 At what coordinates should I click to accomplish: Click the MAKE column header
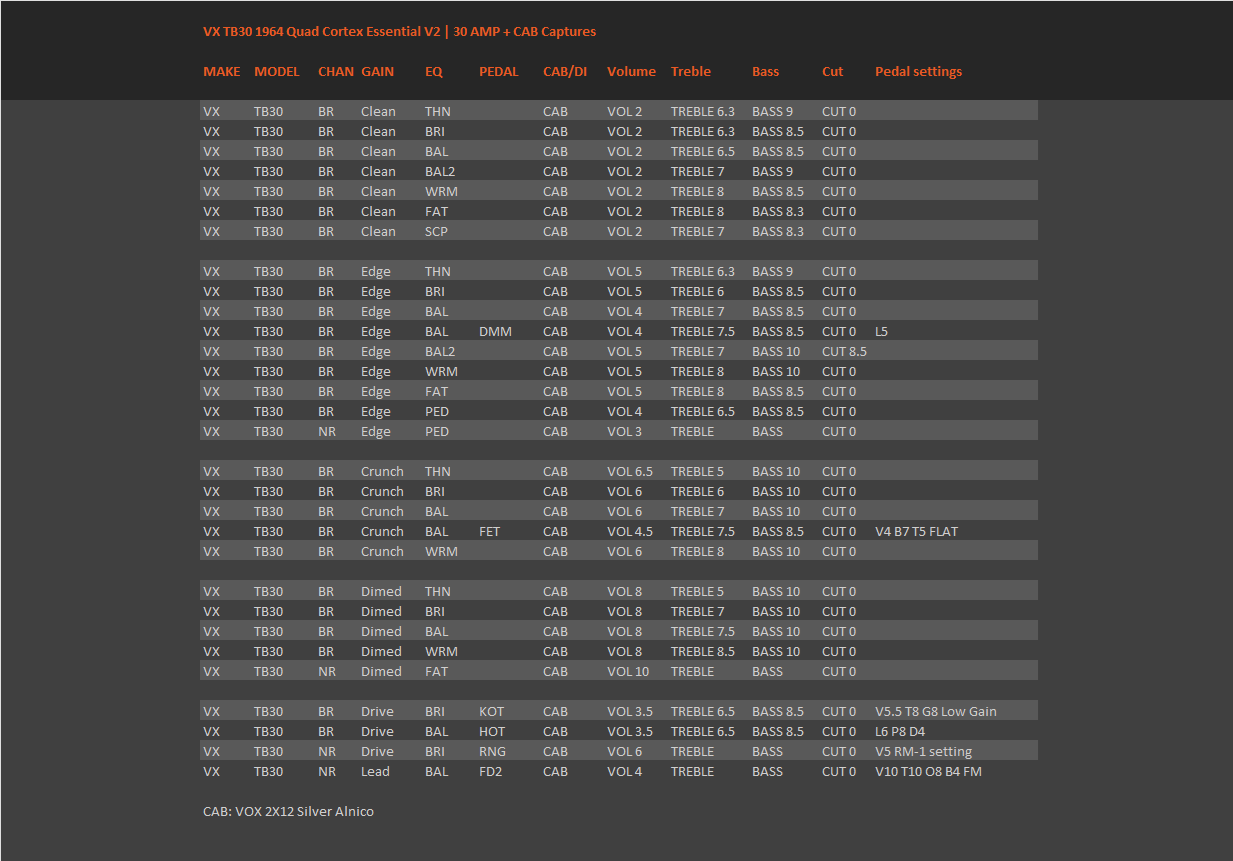point(222,72)
